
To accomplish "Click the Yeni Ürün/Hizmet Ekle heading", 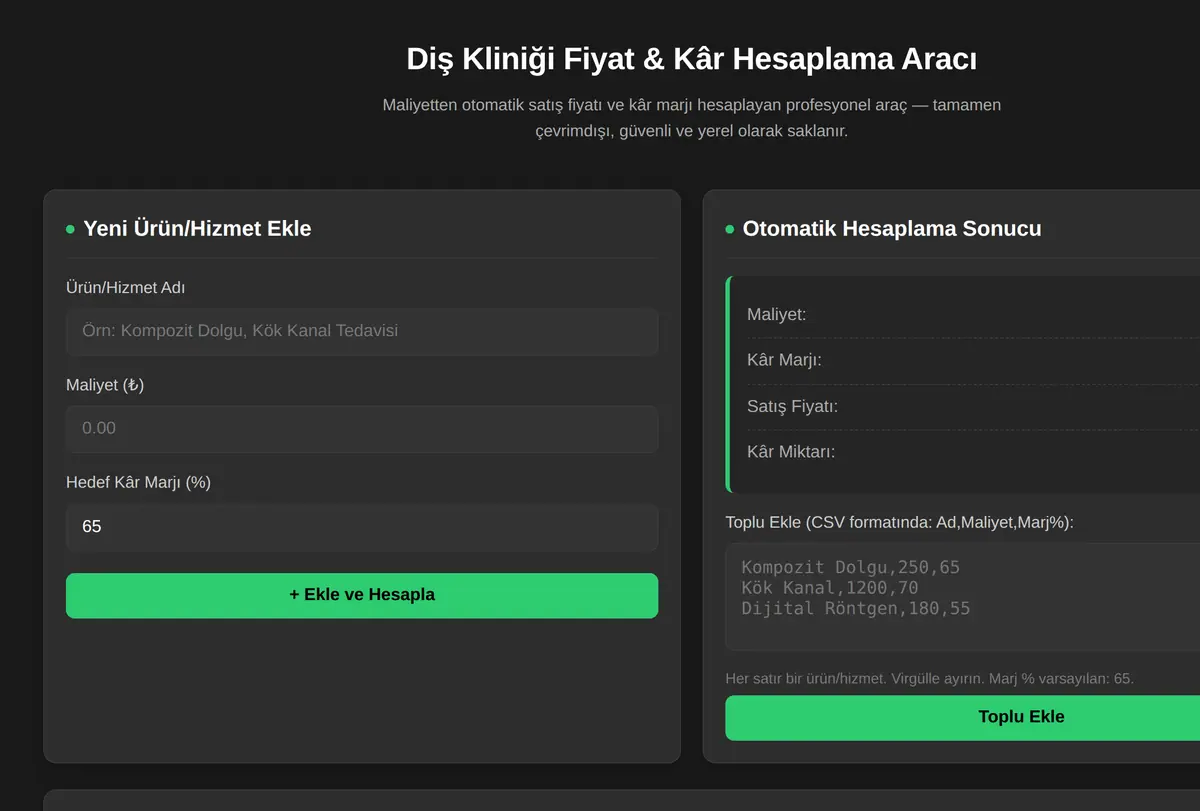I will click(197, 229).
